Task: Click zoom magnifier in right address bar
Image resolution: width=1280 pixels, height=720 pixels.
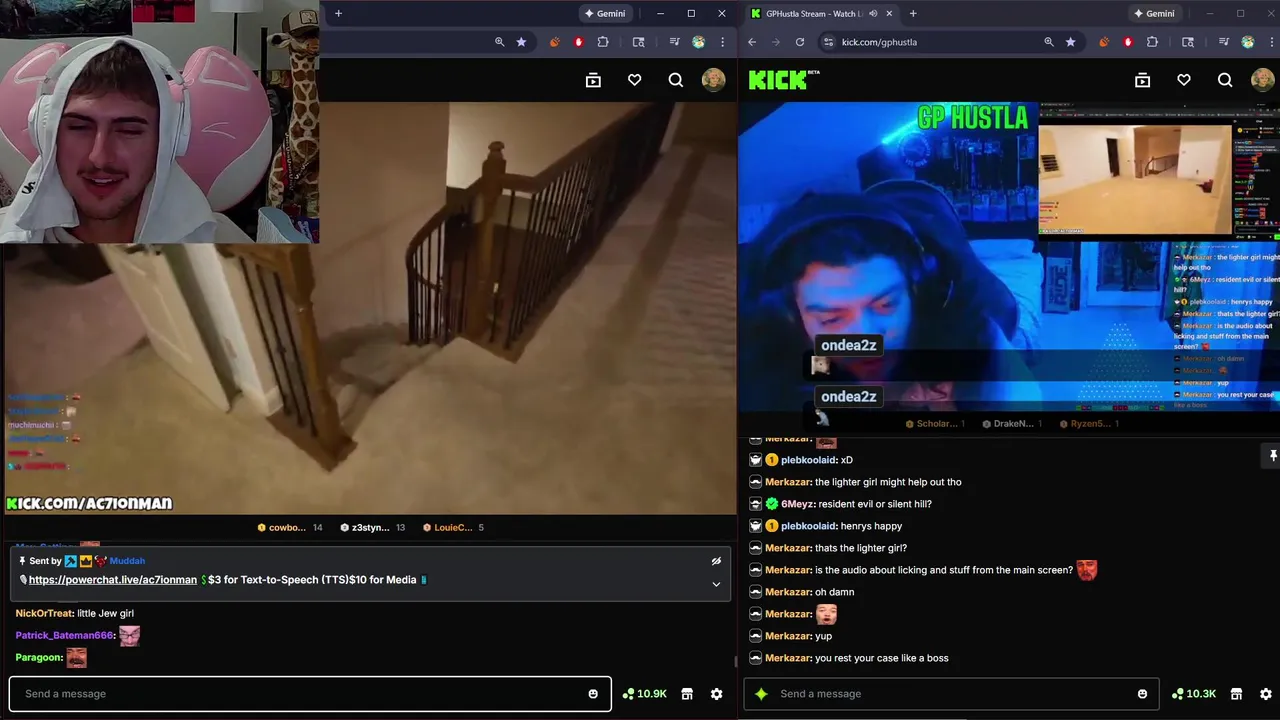Action: 1049,42
